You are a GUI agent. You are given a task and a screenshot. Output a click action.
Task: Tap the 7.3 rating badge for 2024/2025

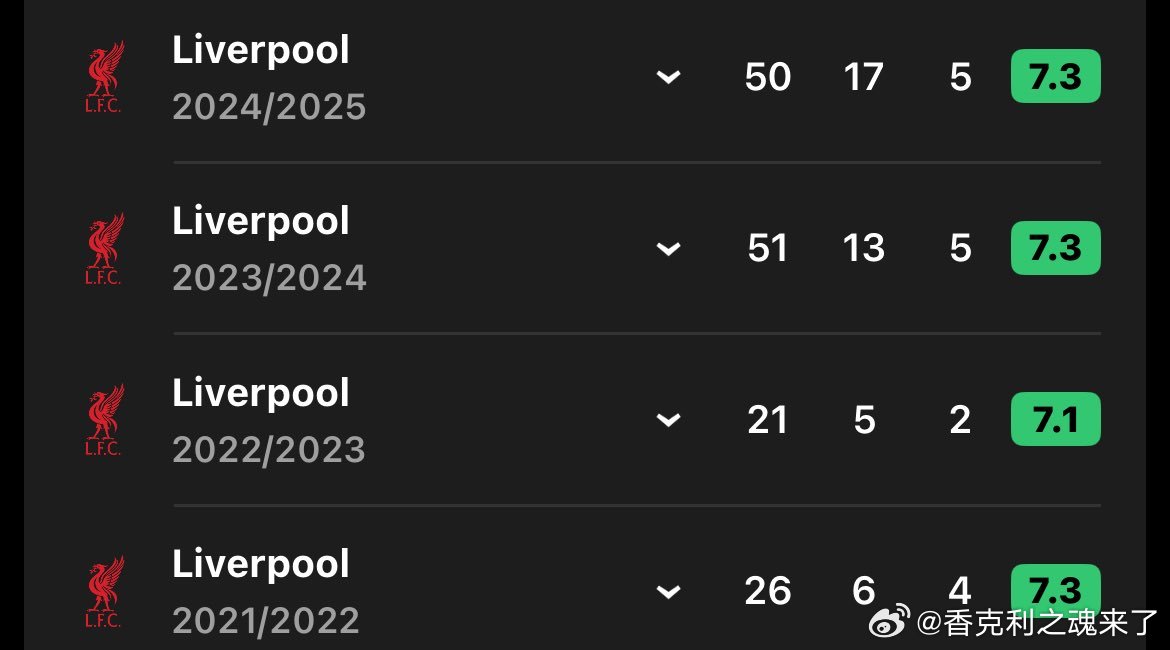pyautogui.click(x=1055, y=76)
